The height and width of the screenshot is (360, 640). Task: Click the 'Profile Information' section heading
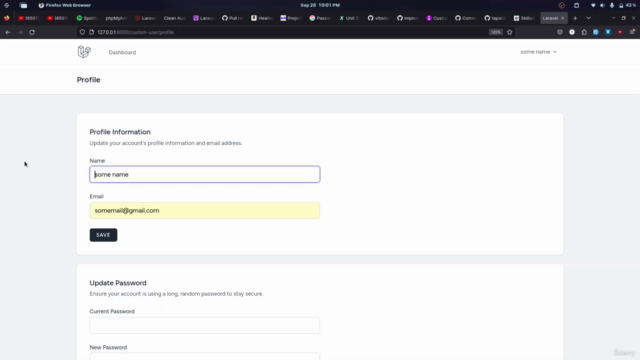click(120, 132)
